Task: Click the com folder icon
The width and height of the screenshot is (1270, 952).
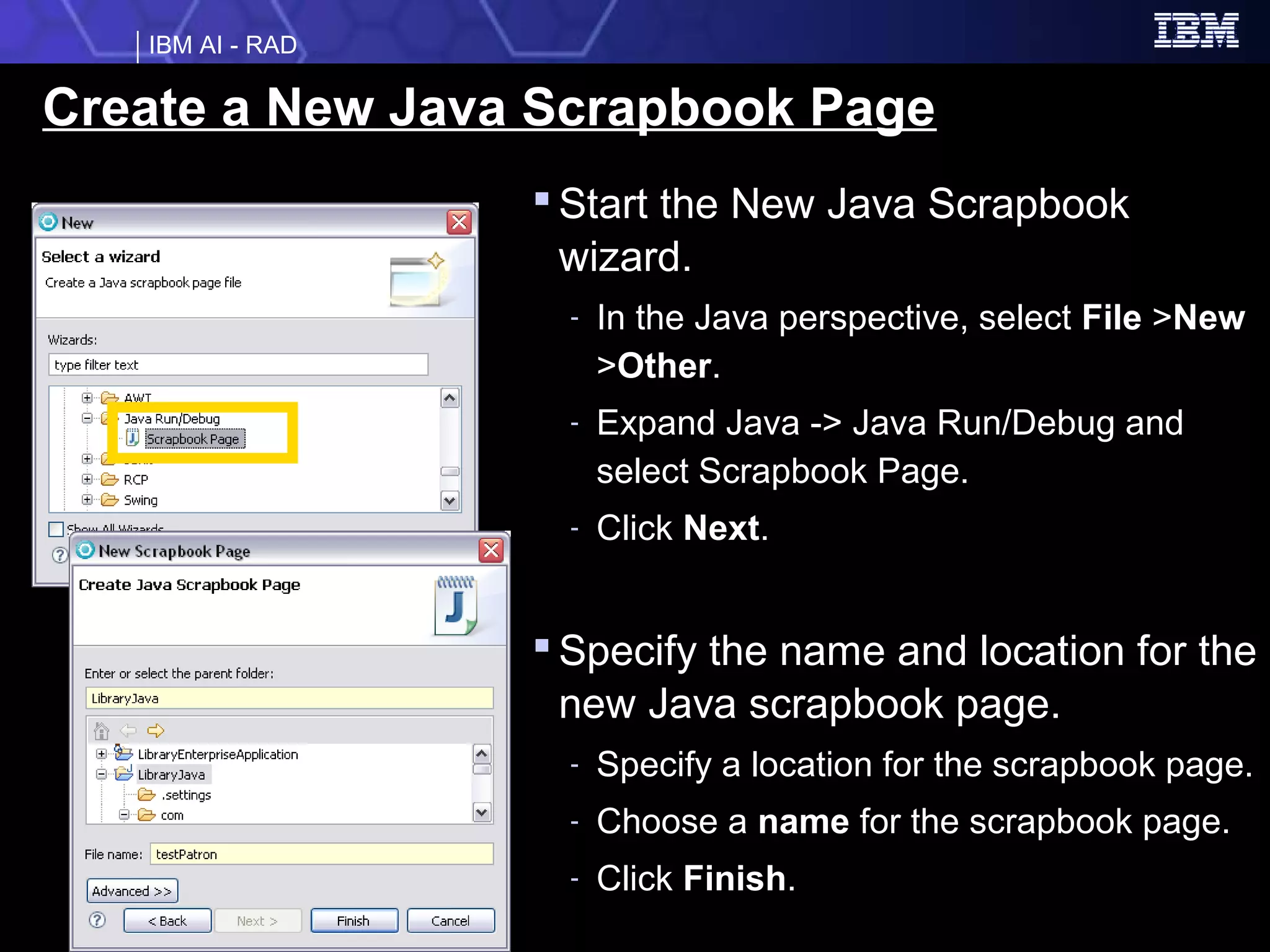Action: coord(147,814)
